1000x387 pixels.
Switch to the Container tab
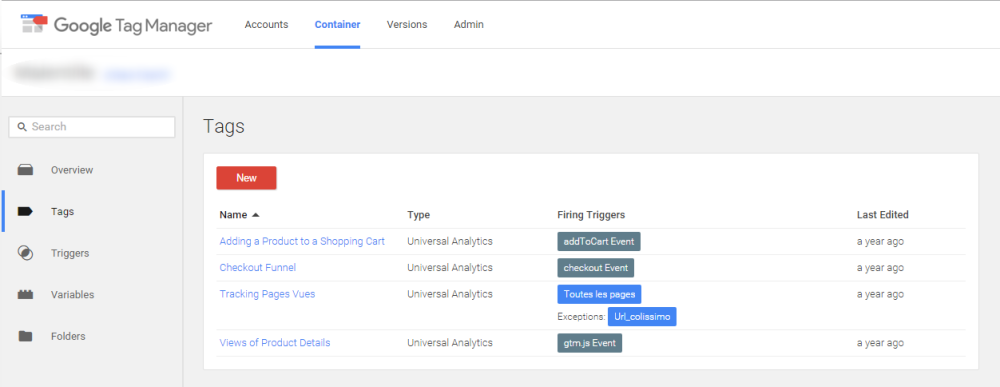coord(337,25)
